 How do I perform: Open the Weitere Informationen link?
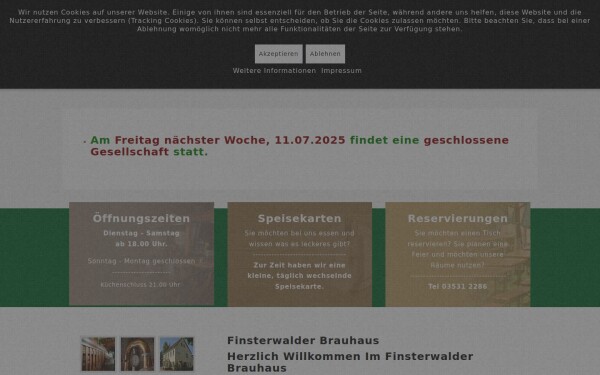(x=274, y=71)
